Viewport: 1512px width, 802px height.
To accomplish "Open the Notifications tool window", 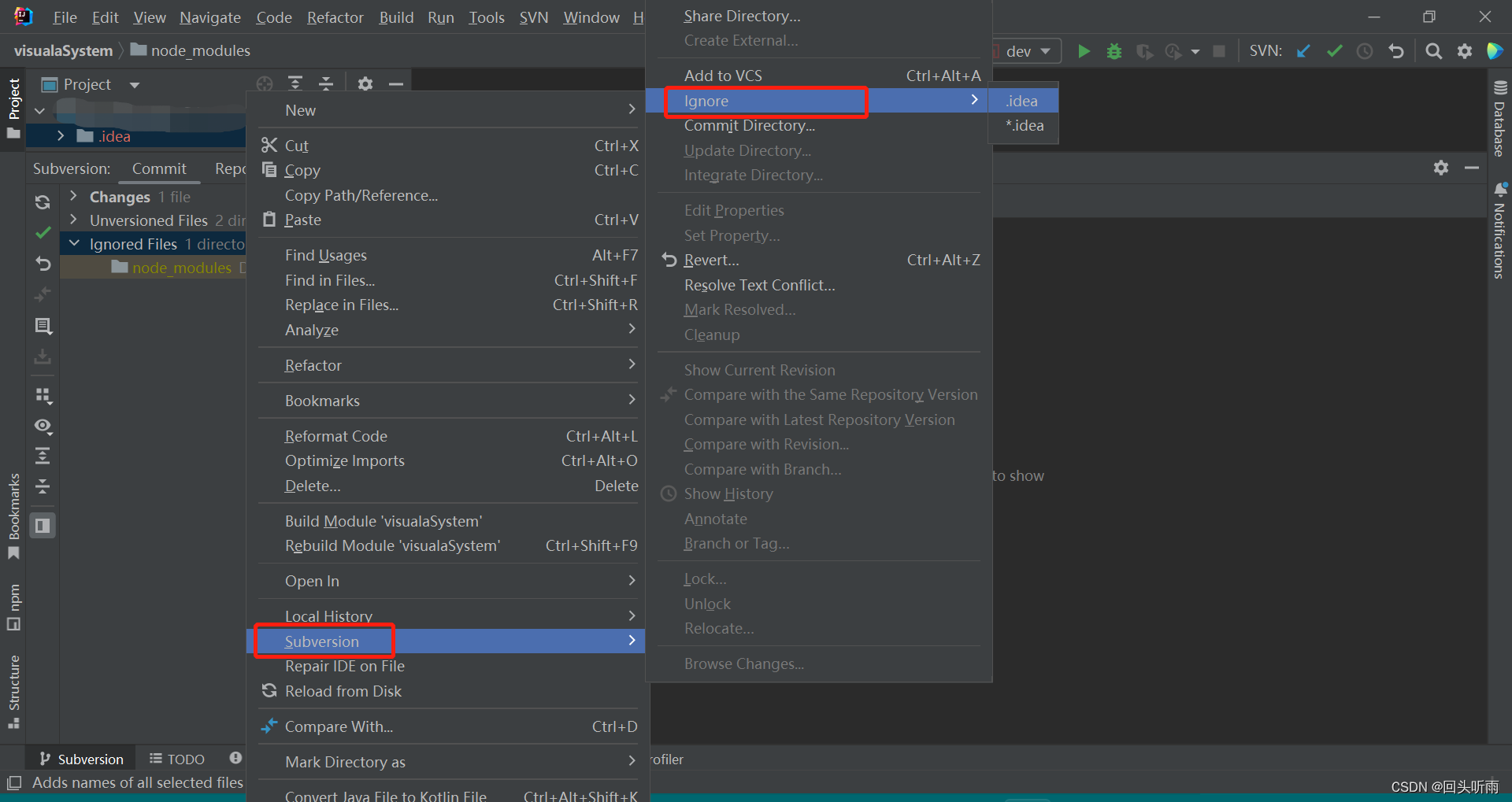I will point(1499,230).
